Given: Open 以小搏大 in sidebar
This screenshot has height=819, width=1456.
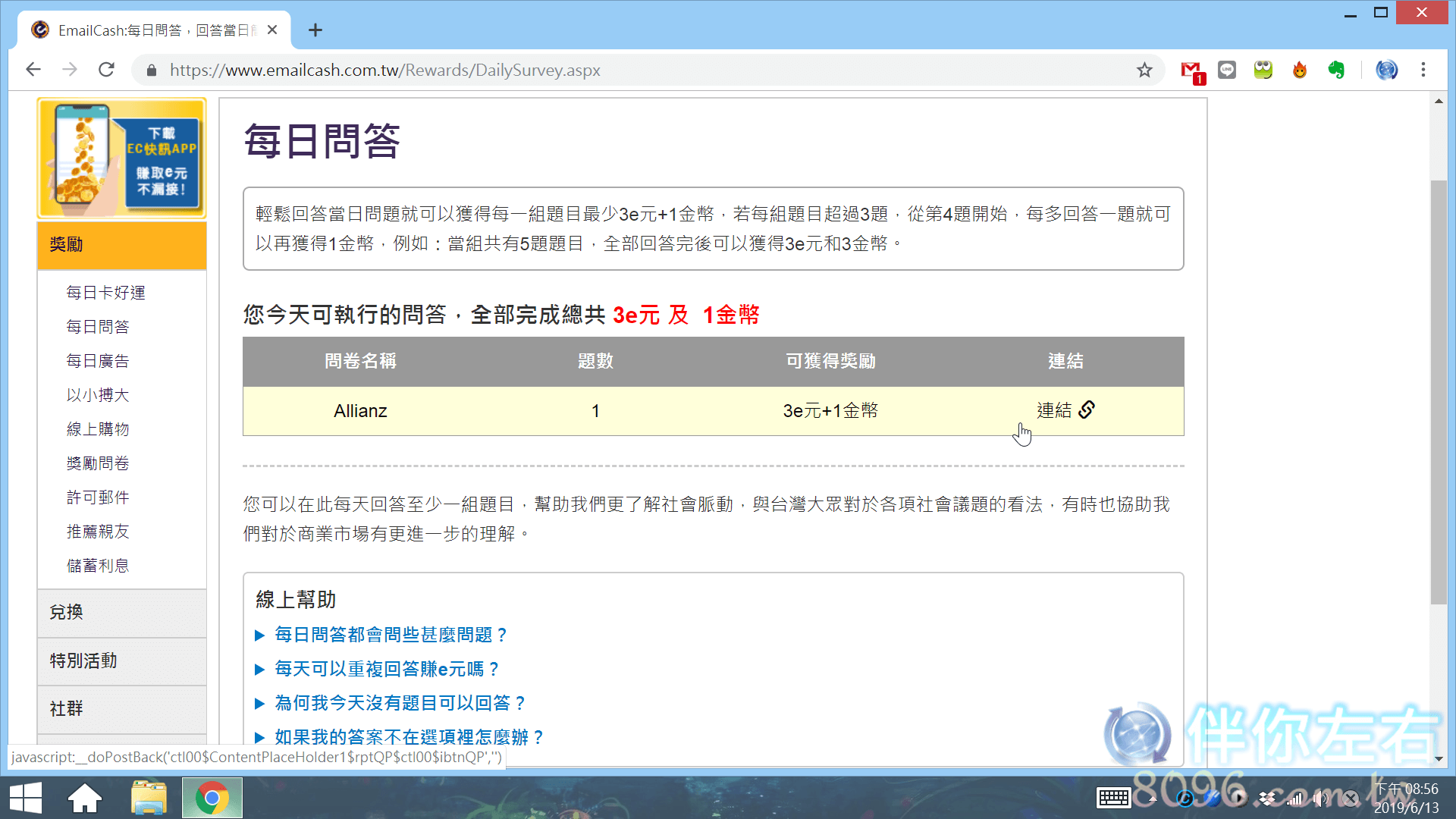Looking at the screenshot, I should click(x=98, y=395).
